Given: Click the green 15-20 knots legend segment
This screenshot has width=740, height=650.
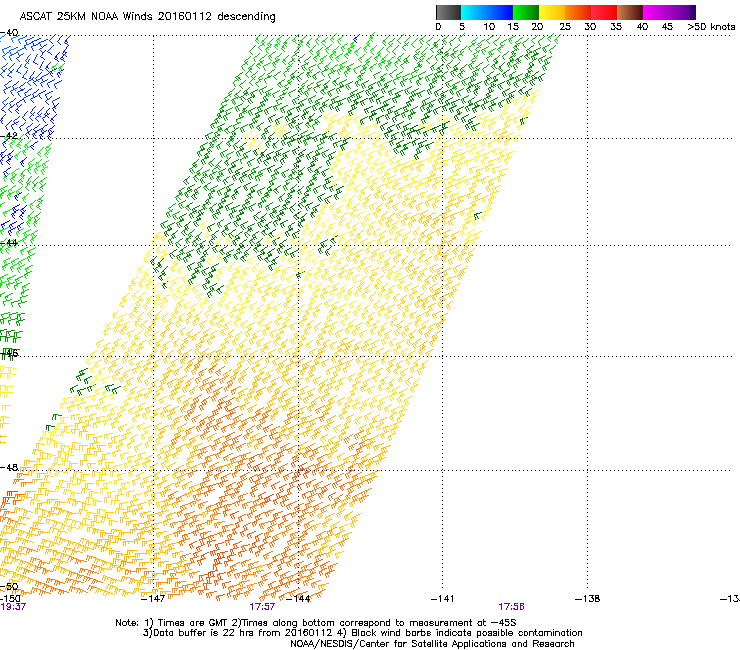Looking at the screenshot, I should point(526,12).
